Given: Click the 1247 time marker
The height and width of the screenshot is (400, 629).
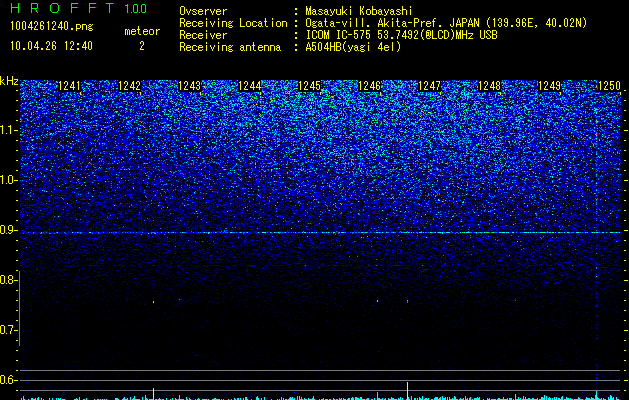Looking at the screenshot, I should (x=429, y=86).
